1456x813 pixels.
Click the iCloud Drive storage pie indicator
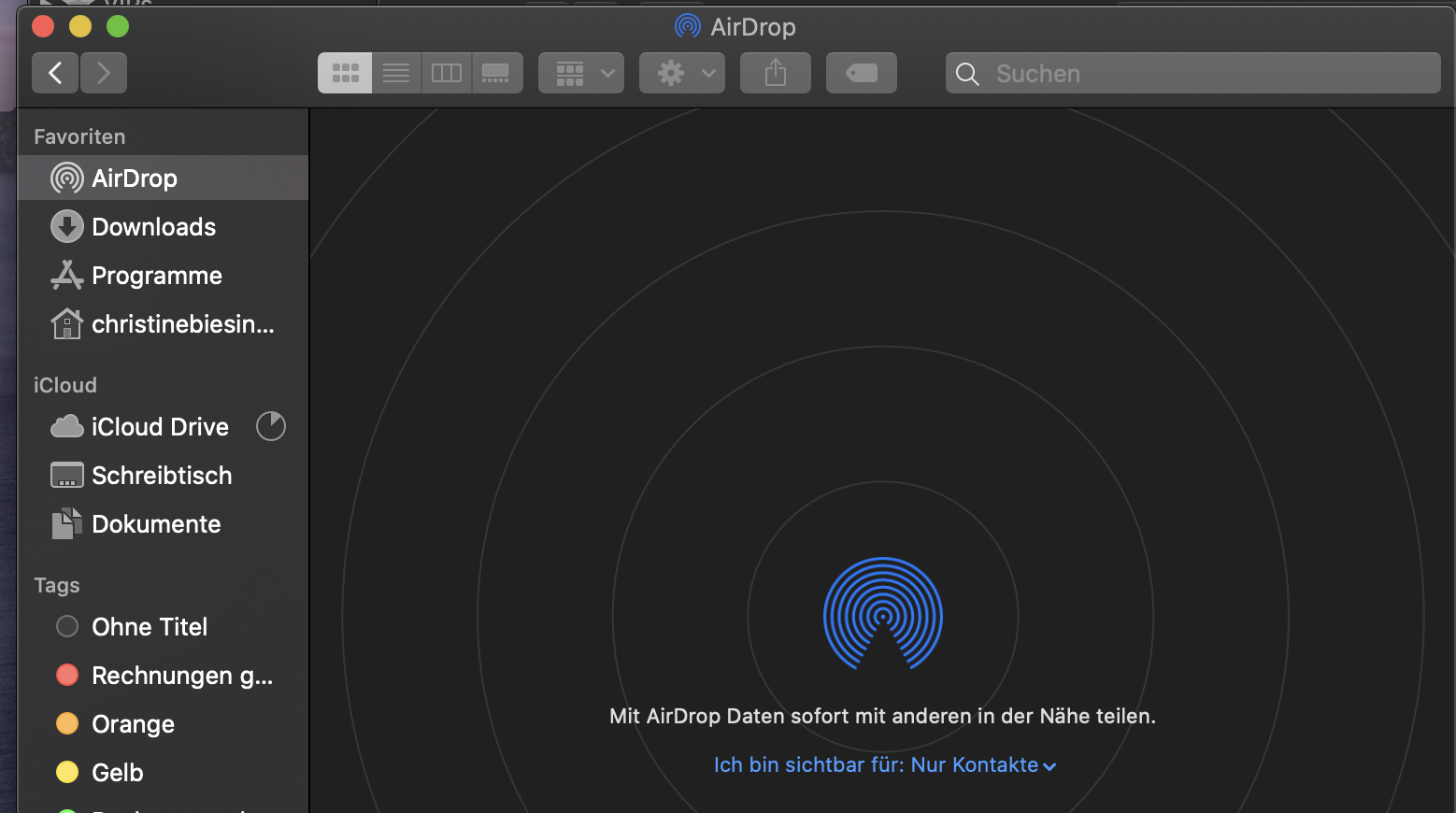pos(271,426)
